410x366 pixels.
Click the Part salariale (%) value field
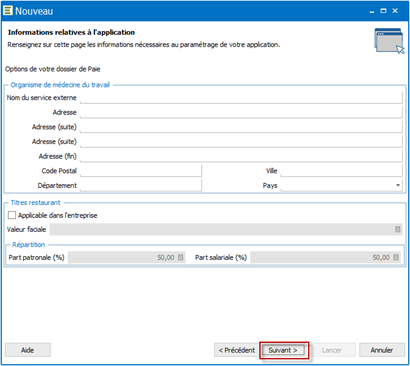325,257
